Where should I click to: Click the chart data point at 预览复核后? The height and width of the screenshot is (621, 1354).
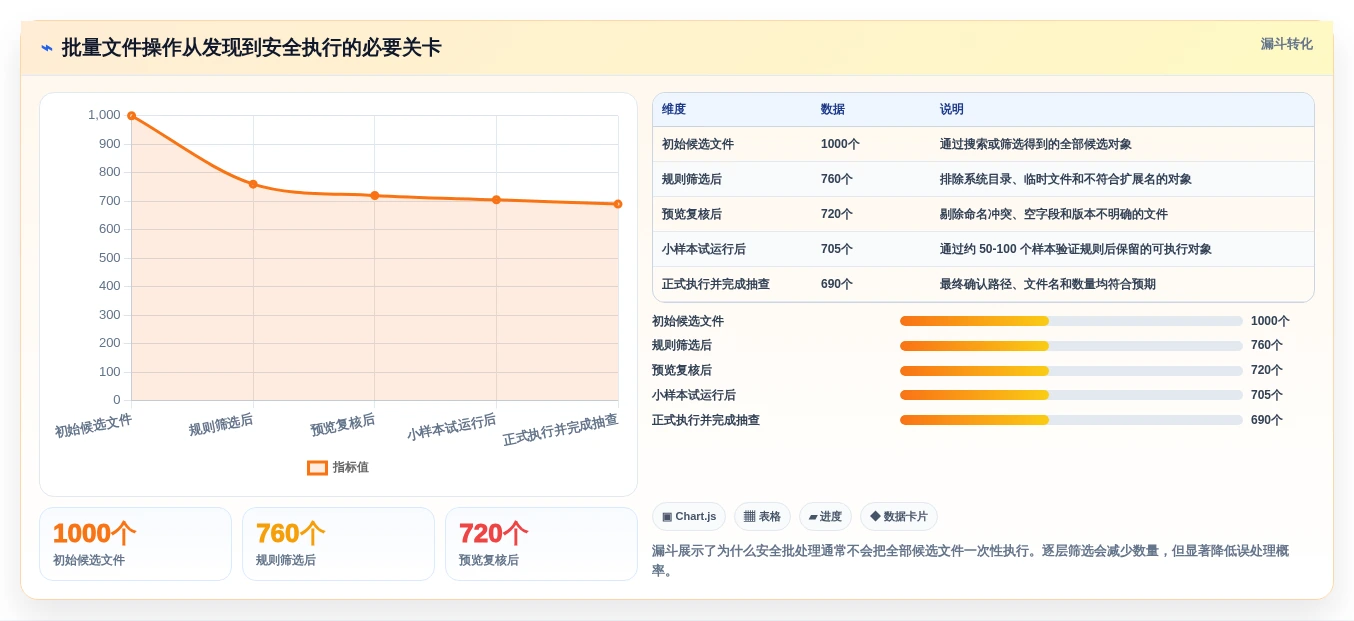point(375,195)
